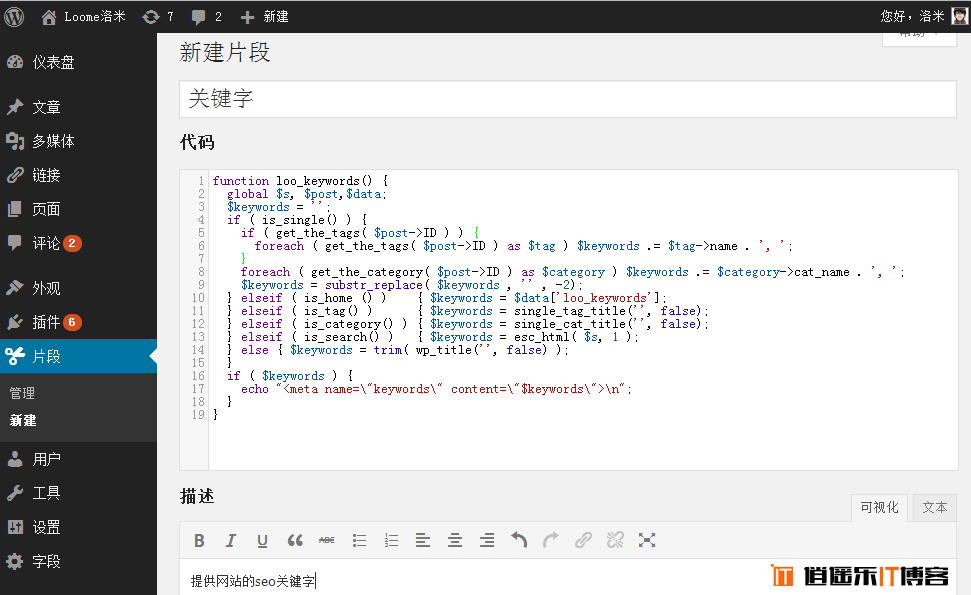Toggle bold formatting
Image resolution: width=971 pixels, height=595 pixels.
coord(199,541)
